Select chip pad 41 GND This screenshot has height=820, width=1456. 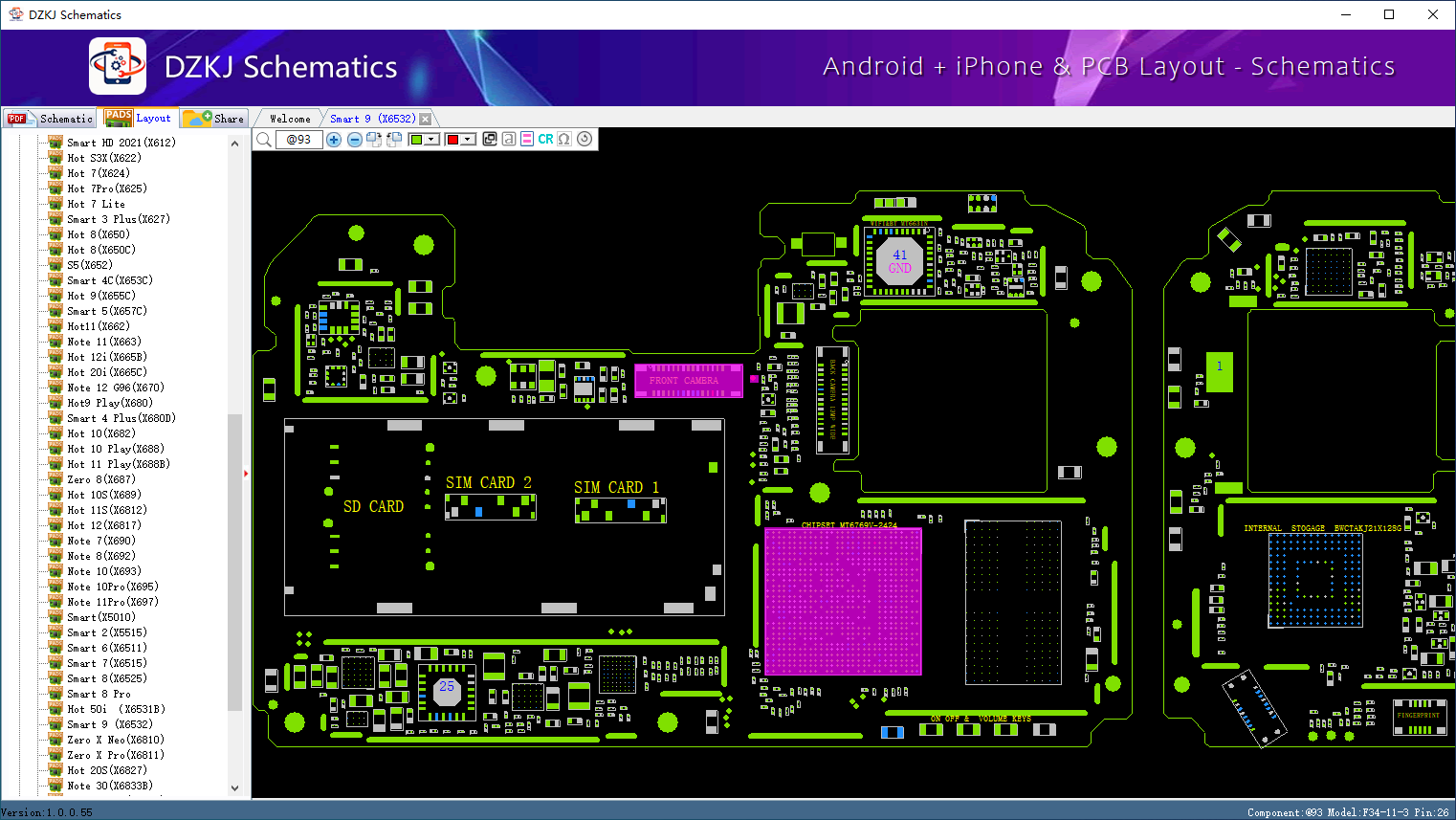pos(900,261)
